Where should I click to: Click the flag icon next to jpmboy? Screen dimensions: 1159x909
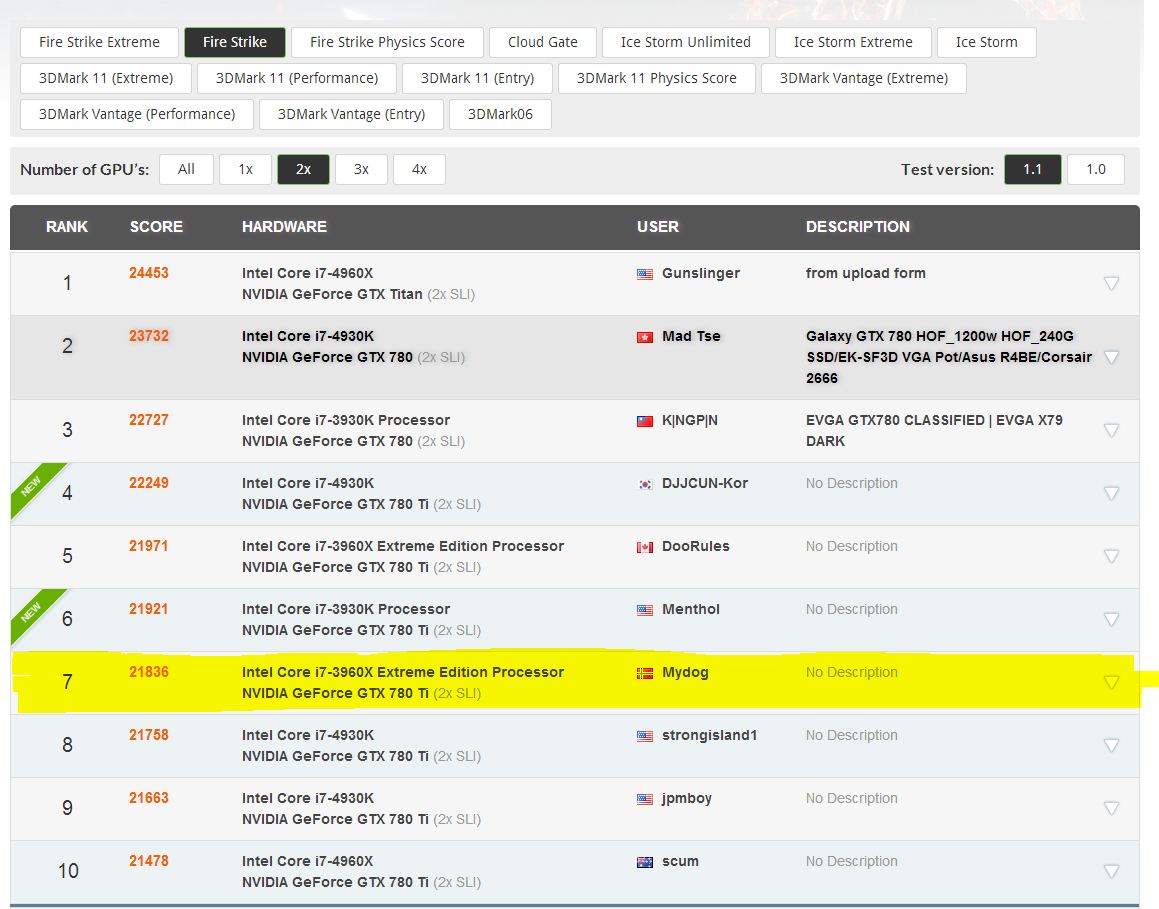[x=645, y=799]
